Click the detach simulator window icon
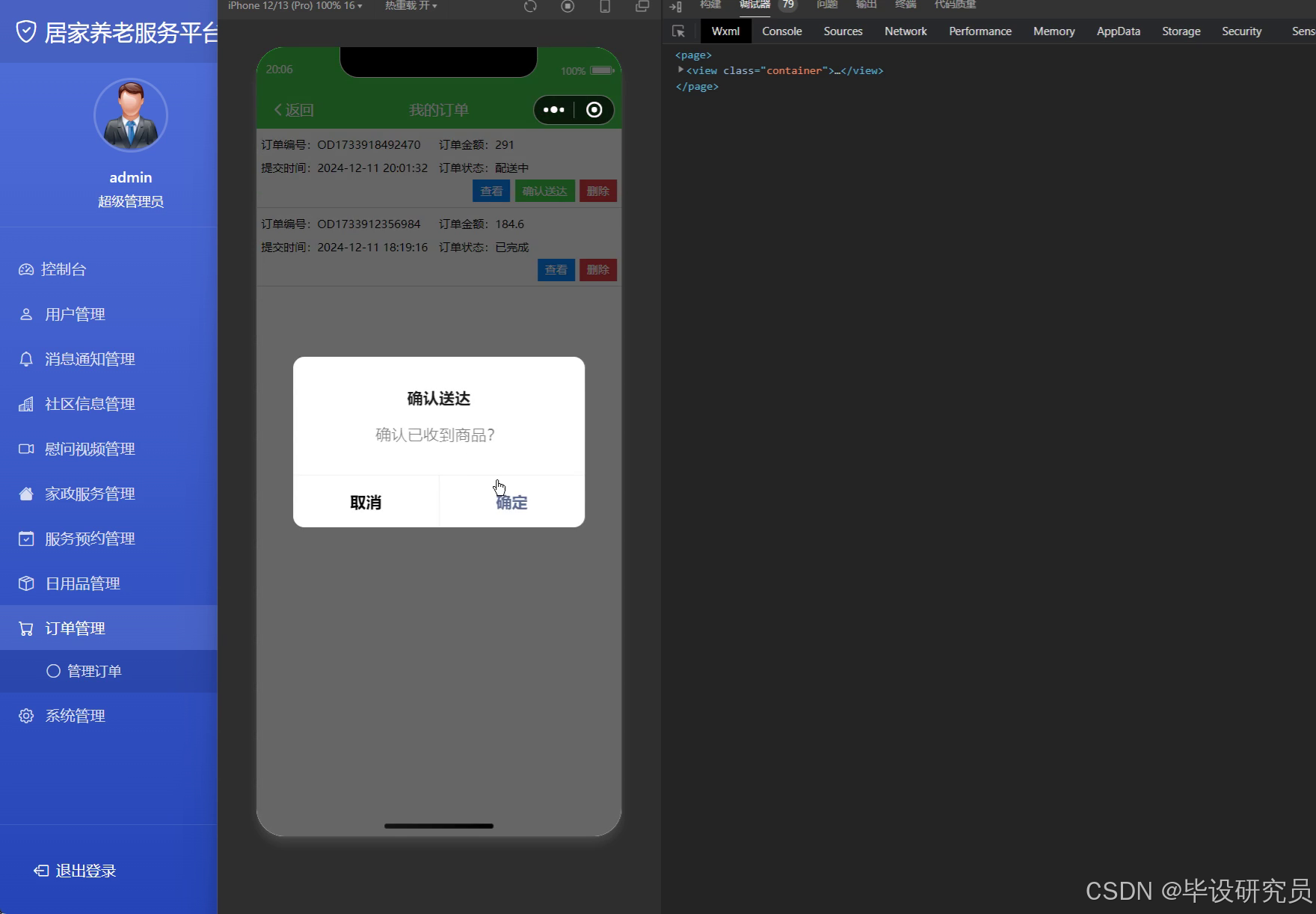 coord(642,6)
